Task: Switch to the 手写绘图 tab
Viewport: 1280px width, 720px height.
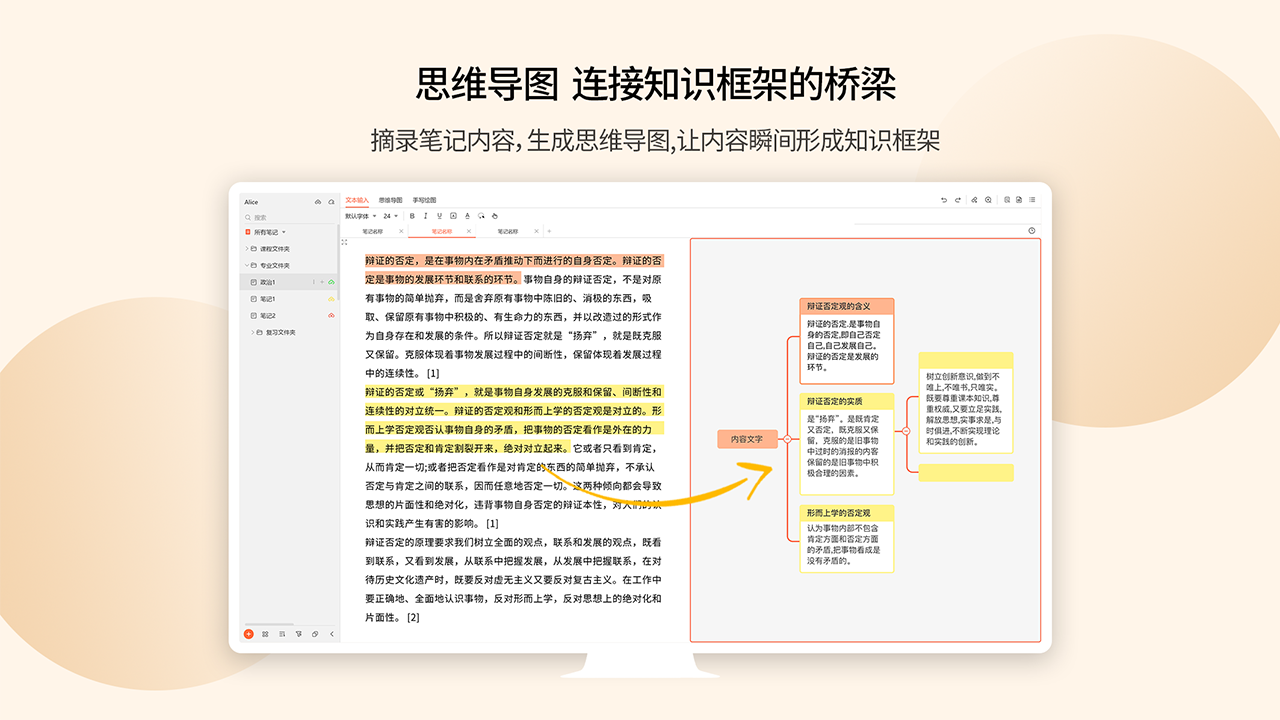Action: [424, 200]
